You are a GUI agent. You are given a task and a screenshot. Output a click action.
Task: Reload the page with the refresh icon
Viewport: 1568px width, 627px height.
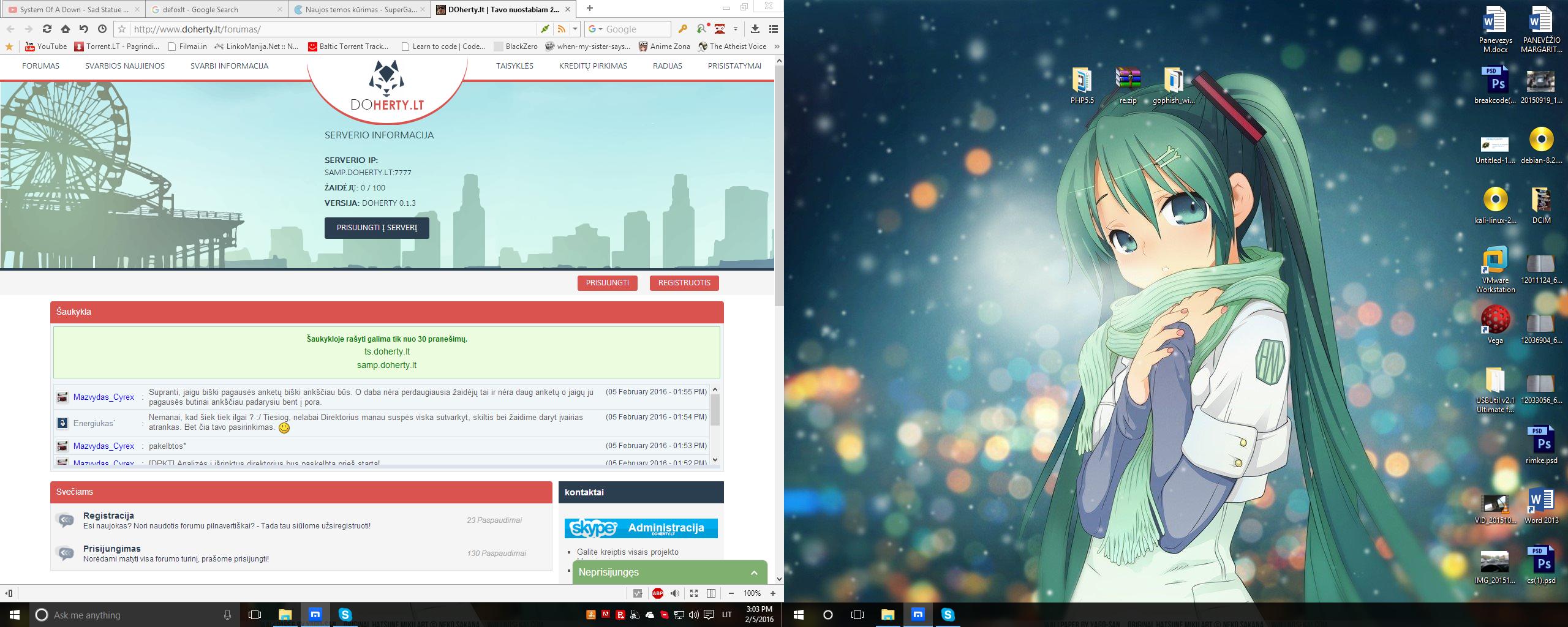pyautogui.click(x=47, y=29)
